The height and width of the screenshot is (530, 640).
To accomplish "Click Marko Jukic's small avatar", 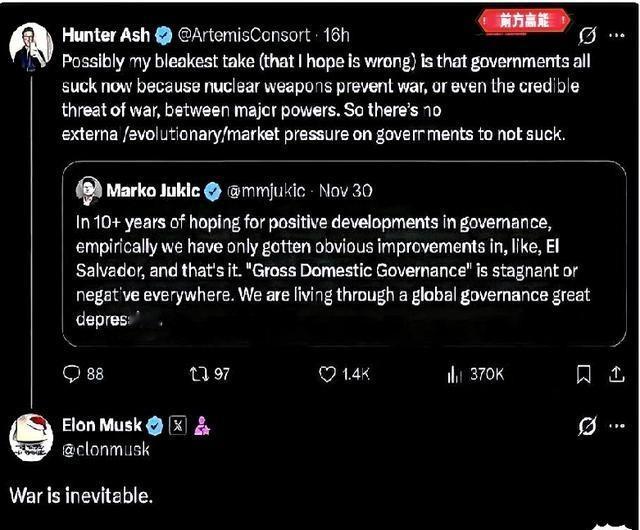I will (x=91, y=190).
